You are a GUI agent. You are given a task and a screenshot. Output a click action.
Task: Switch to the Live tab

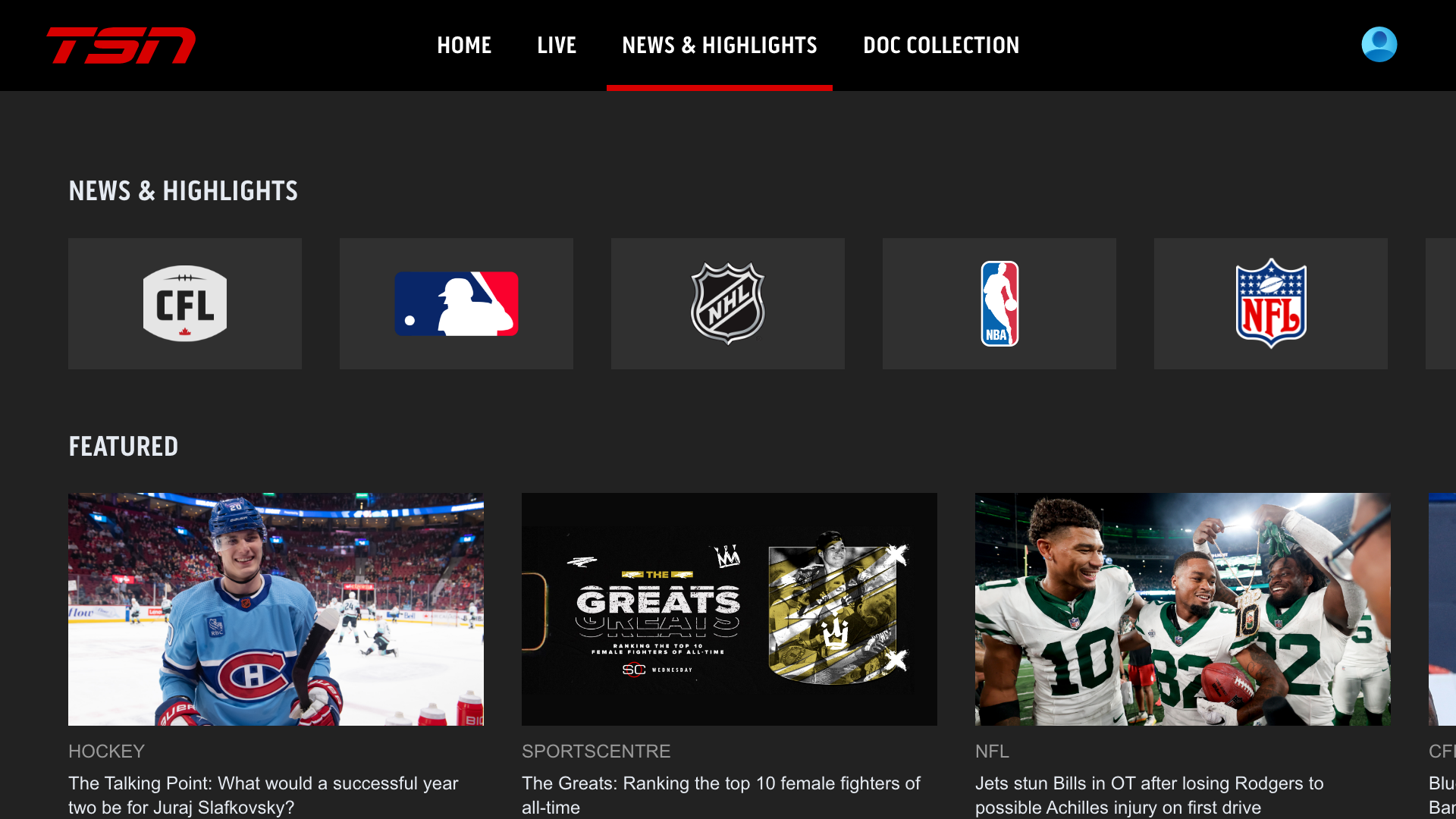(x=557, y=45)
